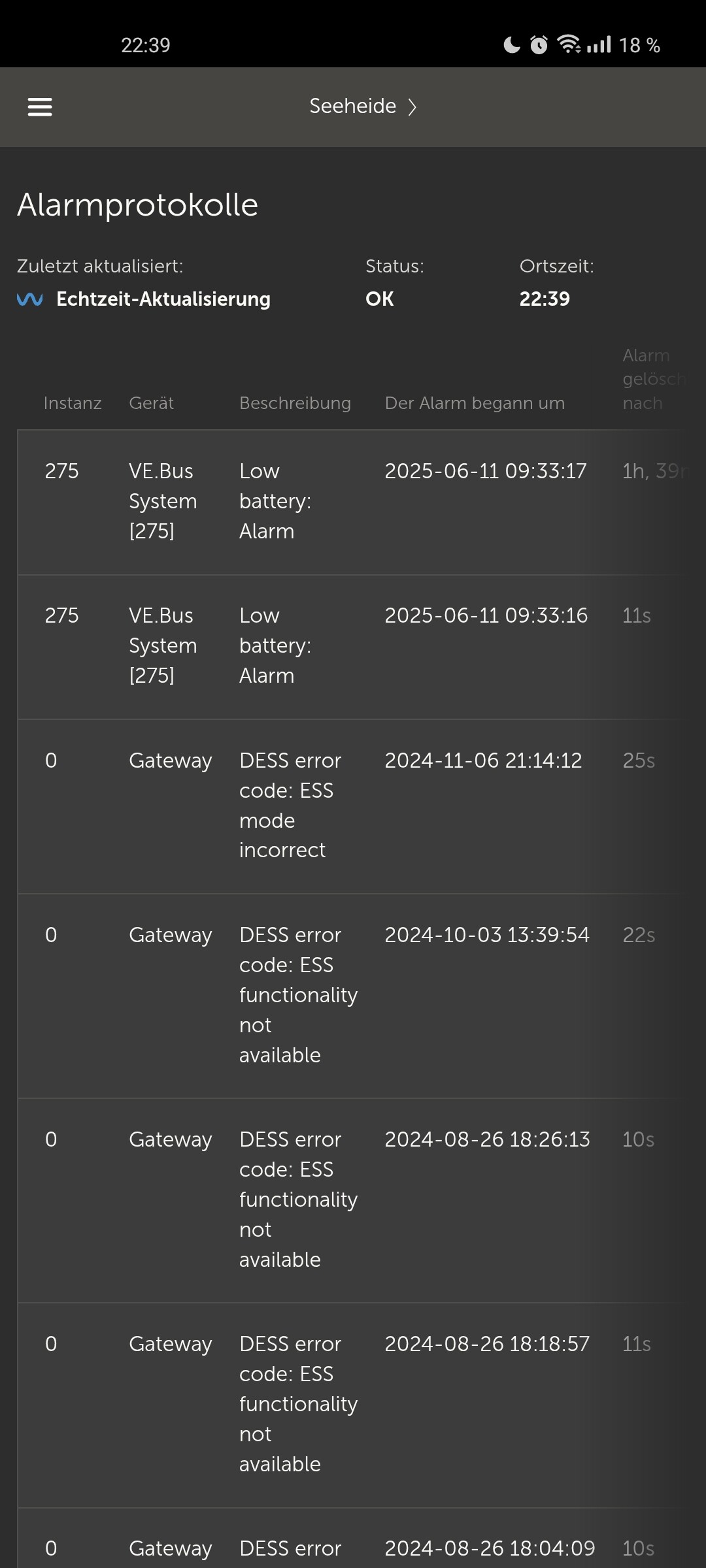Image resolution: width=706 pixels, height=1568 pixels.
Task: Sort by Der Alarm begann um header
Action: click(x=475, y=403)
